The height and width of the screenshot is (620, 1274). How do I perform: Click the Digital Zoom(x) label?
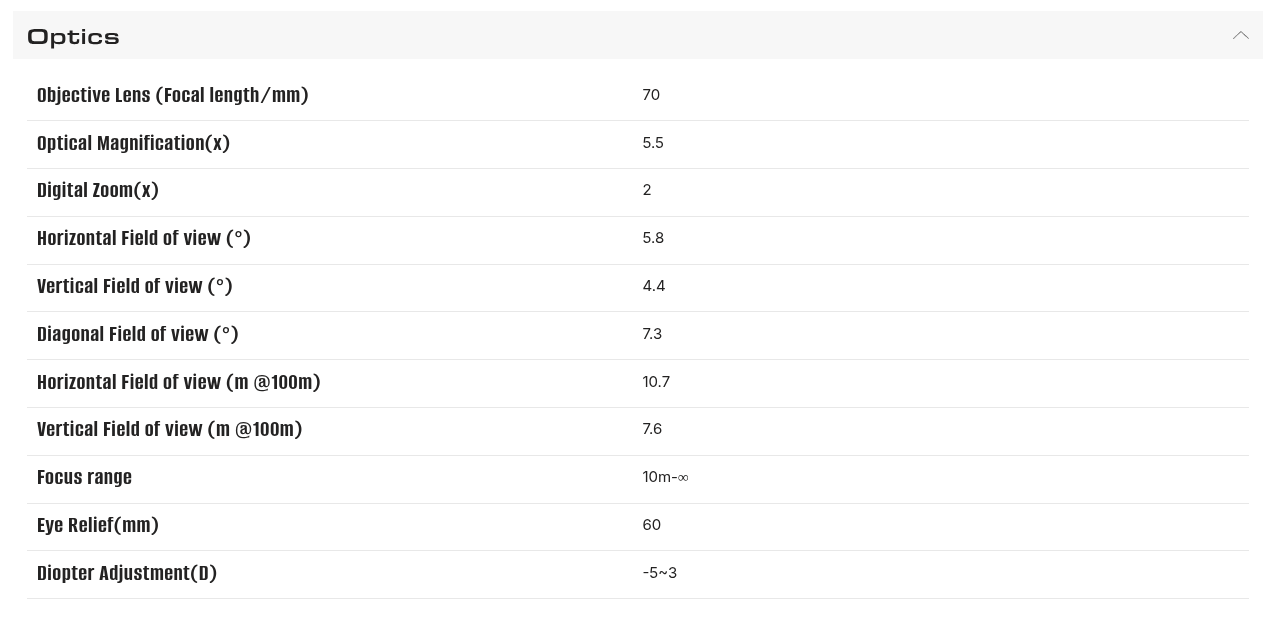tap(97, 190)
